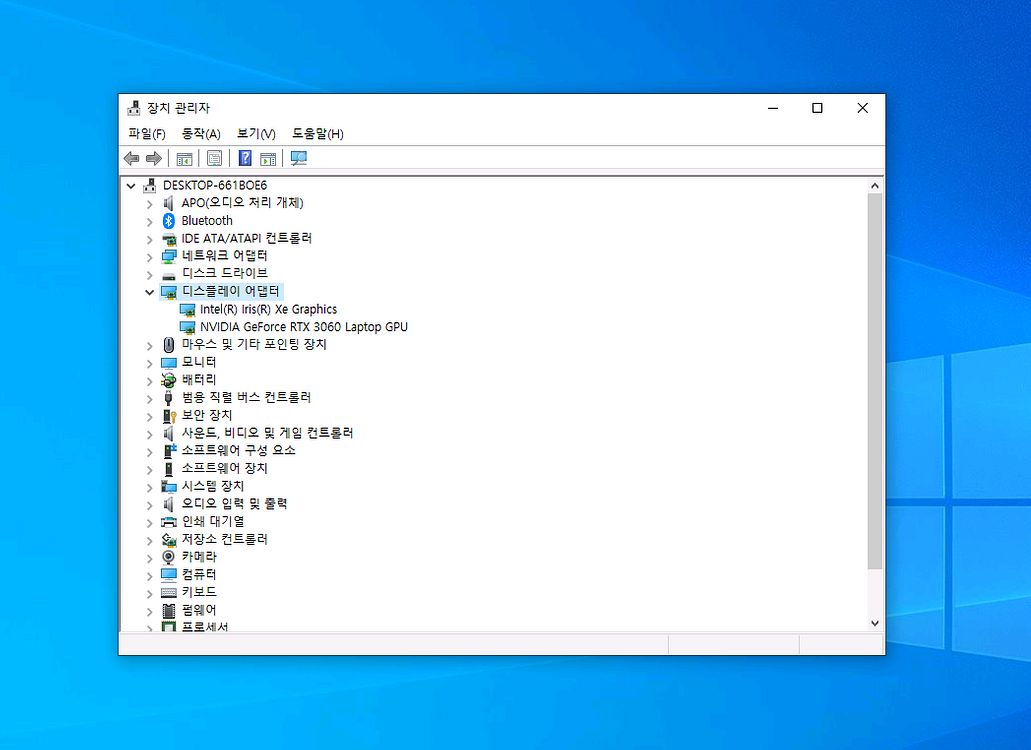Screen dimensions: 1031x750
Task: Select the 프로세서 row
Action: click(205, 627)
